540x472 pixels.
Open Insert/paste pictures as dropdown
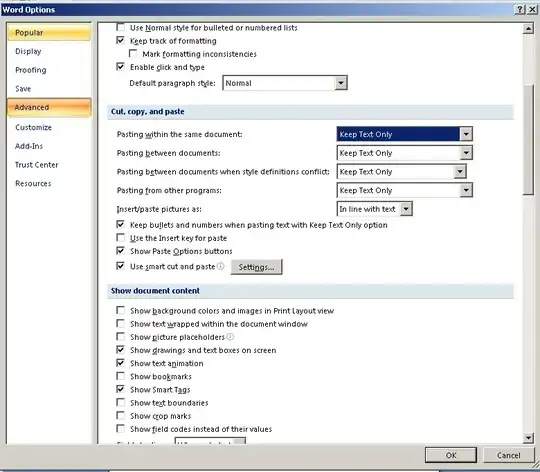(406, 209)
